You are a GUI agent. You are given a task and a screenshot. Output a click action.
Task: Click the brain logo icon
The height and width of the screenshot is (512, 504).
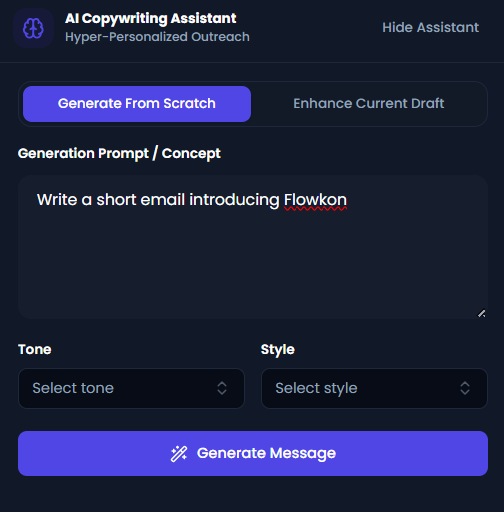pos(33,28)
